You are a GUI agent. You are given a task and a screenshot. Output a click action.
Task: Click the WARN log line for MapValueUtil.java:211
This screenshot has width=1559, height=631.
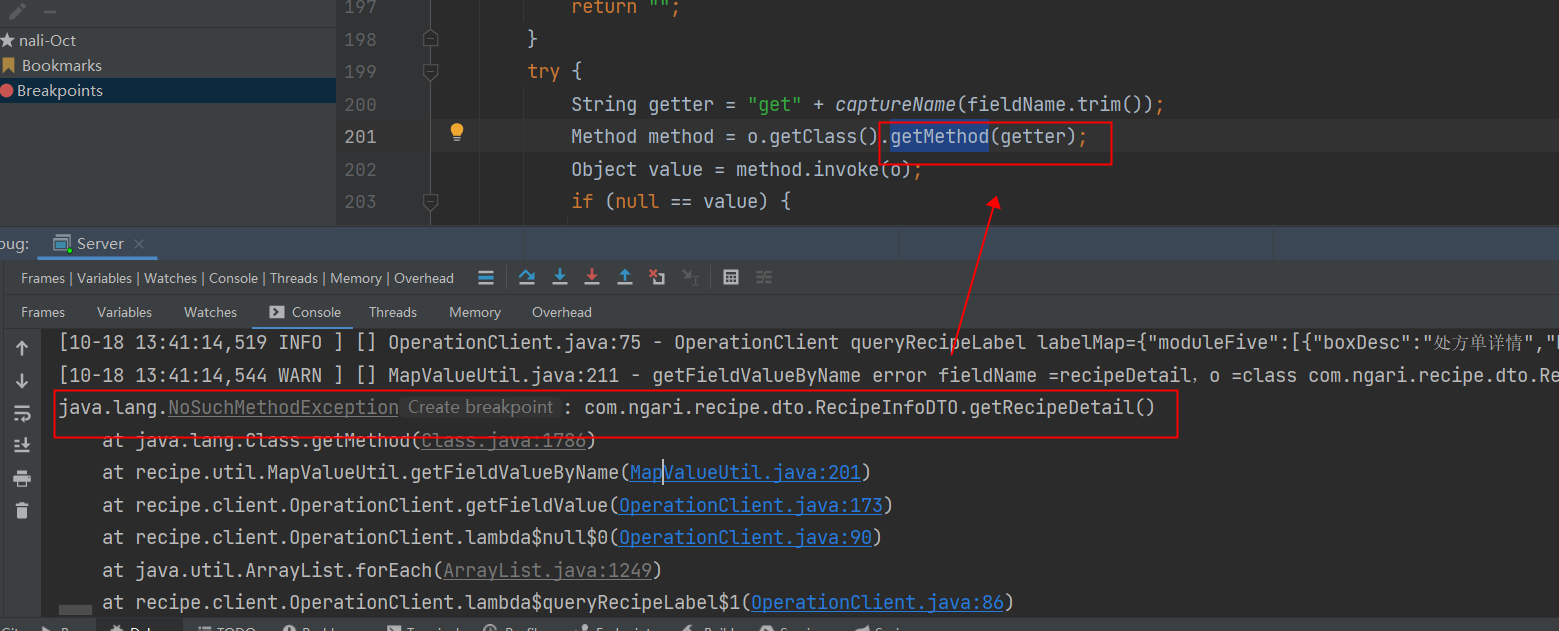[x=808, y=375]
